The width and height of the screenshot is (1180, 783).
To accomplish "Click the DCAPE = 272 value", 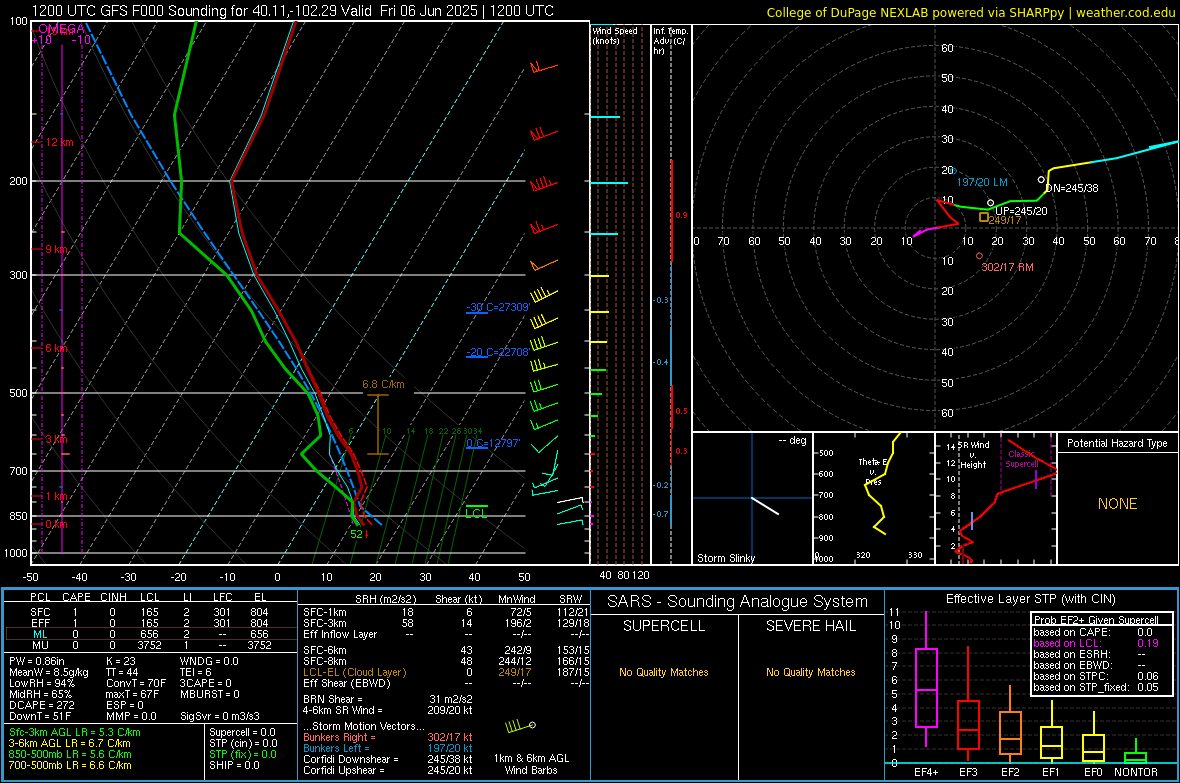I will click(41, 705).
